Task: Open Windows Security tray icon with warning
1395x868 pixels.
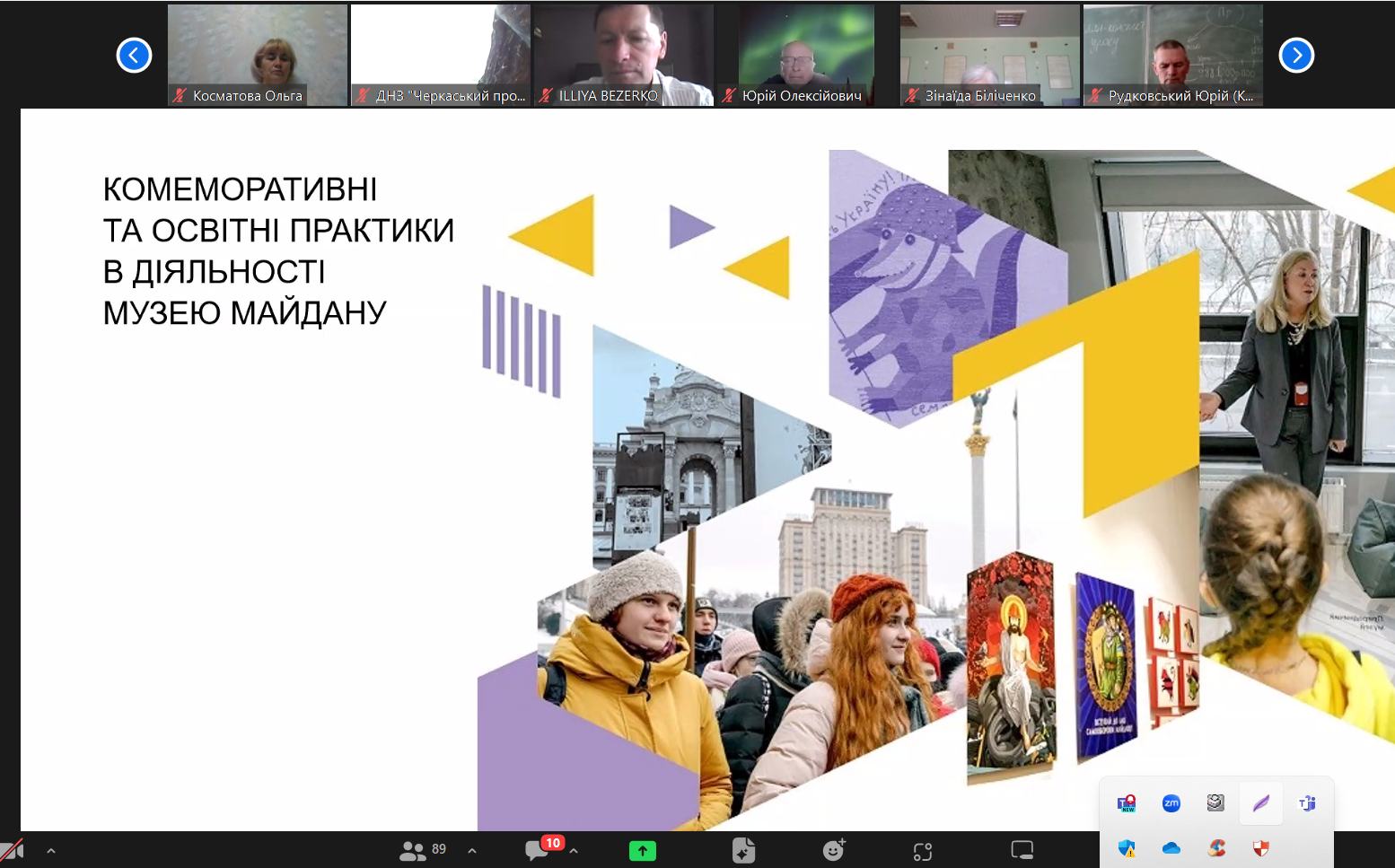Action: tap(1126, 848)
